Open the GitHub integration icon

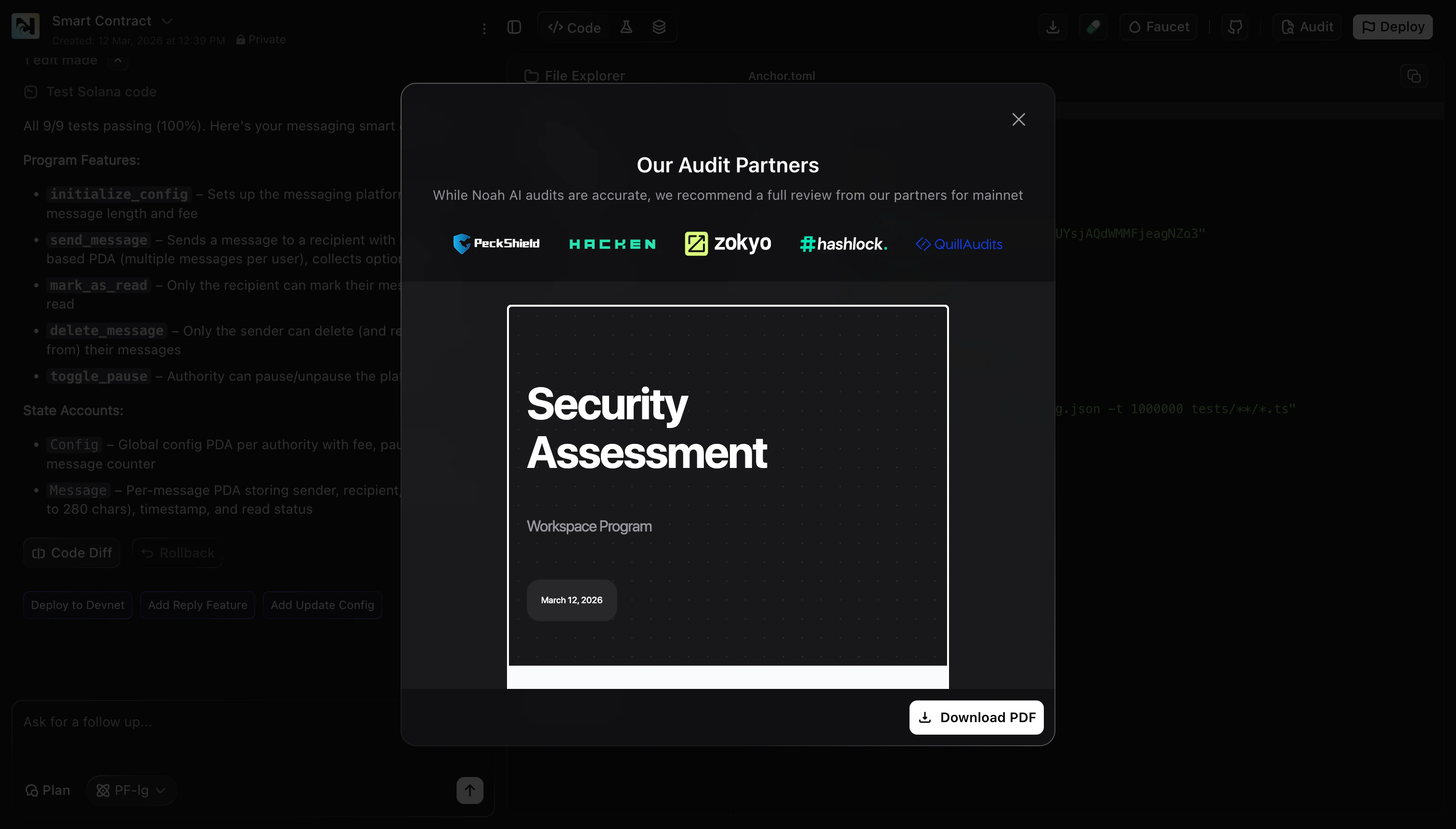tap(1235, 26)
